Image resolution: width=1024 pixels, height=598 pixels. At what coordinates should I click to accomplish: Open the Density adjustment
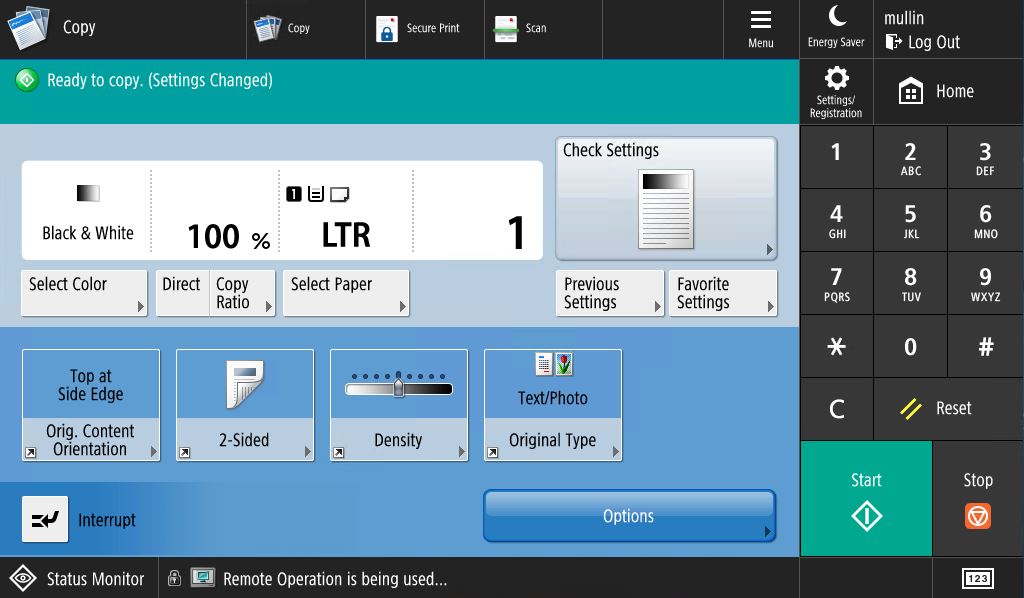(399, 405)
